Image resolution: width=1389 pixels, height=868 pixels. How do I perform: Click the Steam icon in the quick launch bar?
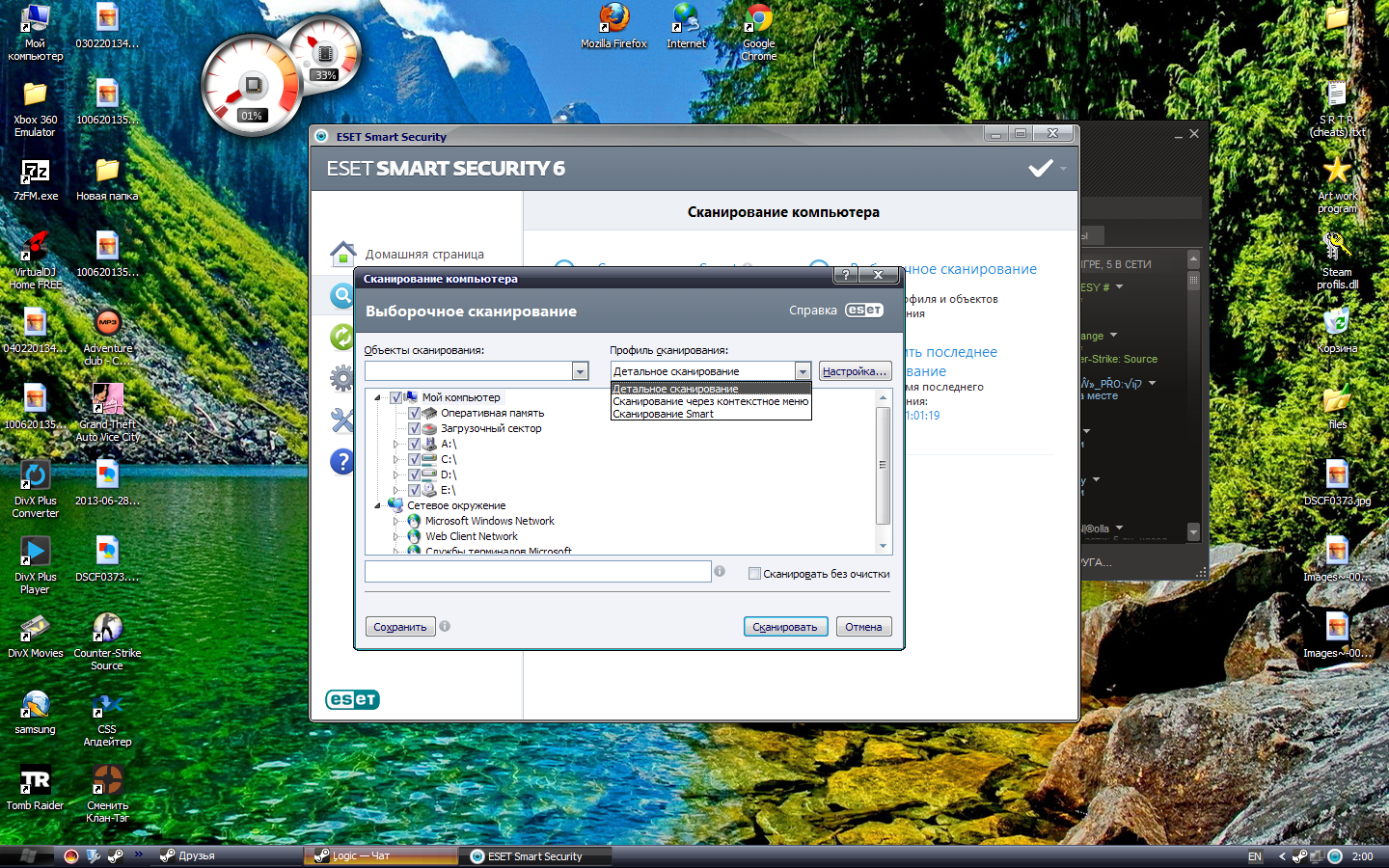(x=116, y=855)
